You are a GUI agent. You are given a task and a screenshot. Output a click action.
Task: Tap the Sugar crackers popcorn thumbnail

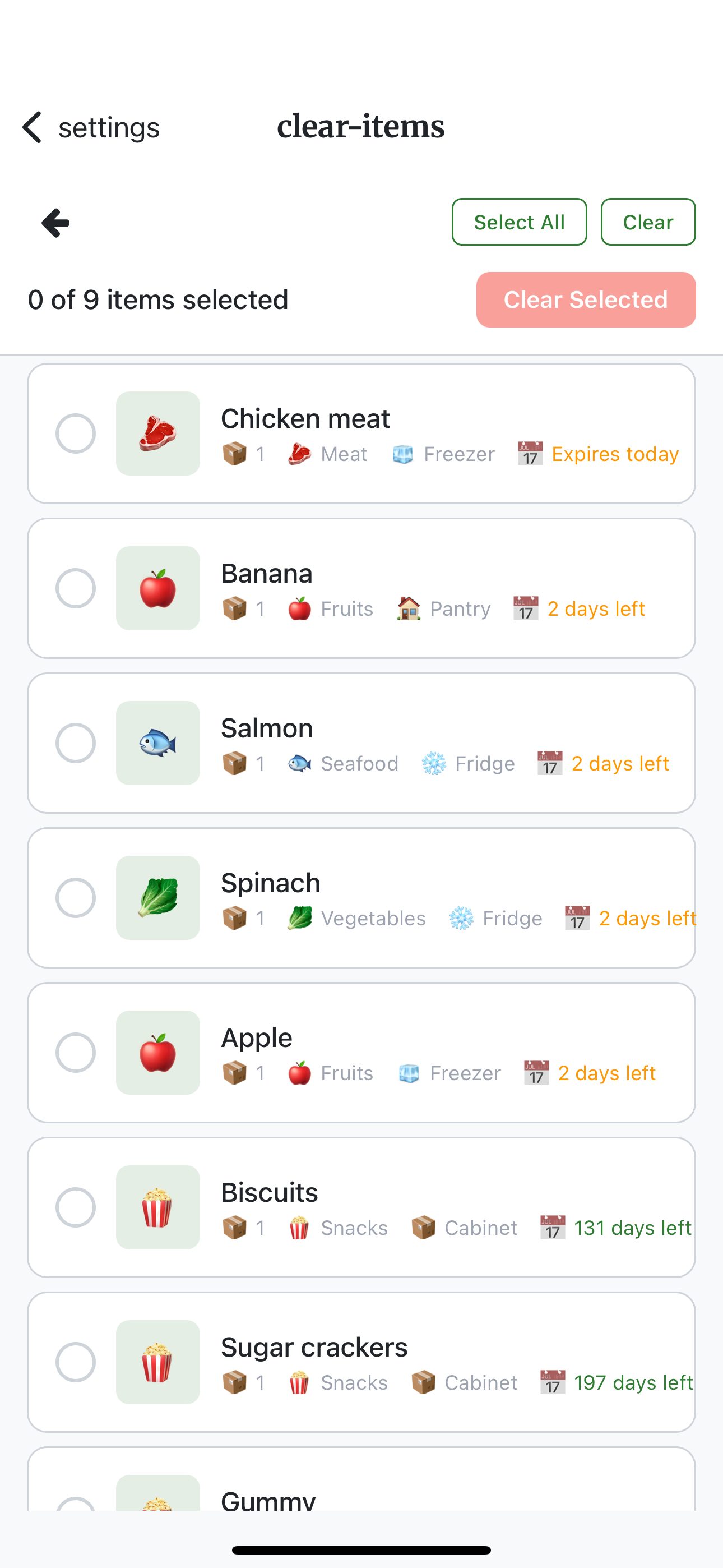click(x=157, y=1362)
